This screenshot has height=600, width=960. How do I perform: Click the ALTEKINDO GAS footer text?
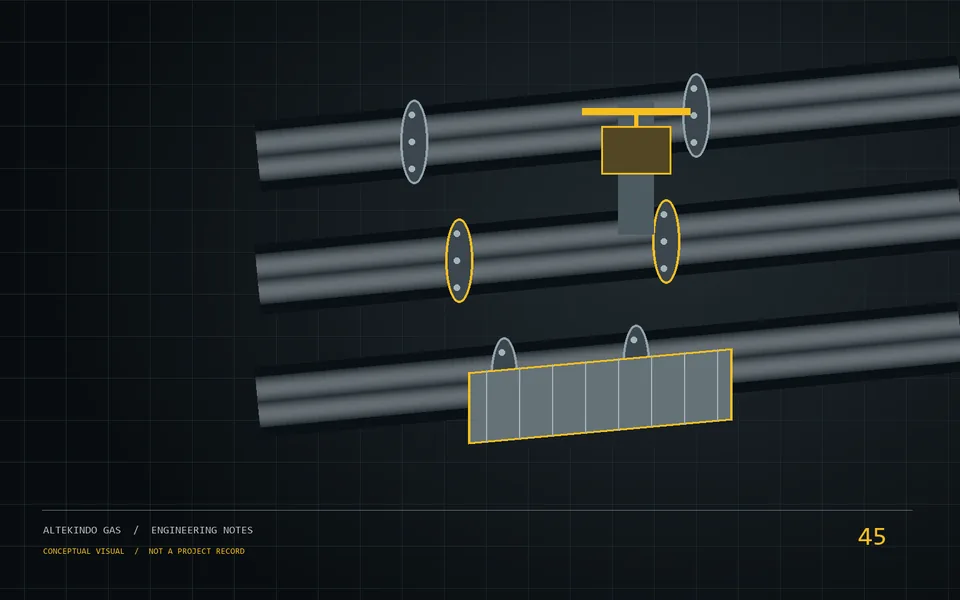click(x=82, y=530)
